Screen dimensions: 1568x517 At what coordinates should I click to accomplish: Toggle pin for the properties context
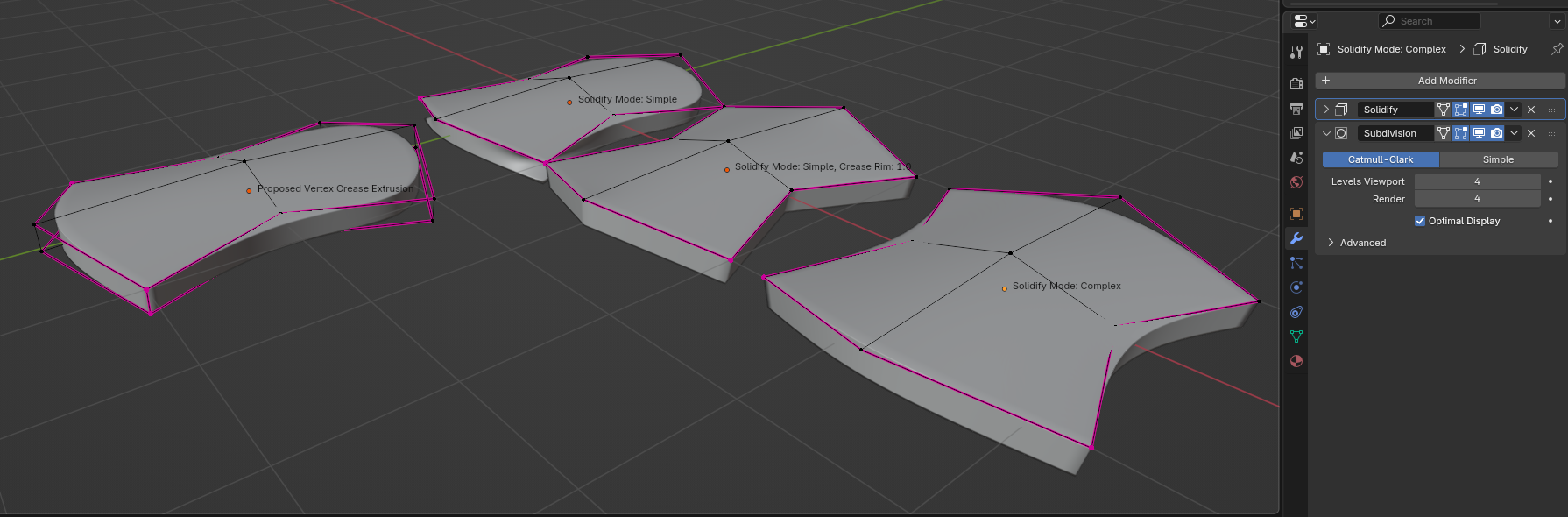(x=1557, y=49)
